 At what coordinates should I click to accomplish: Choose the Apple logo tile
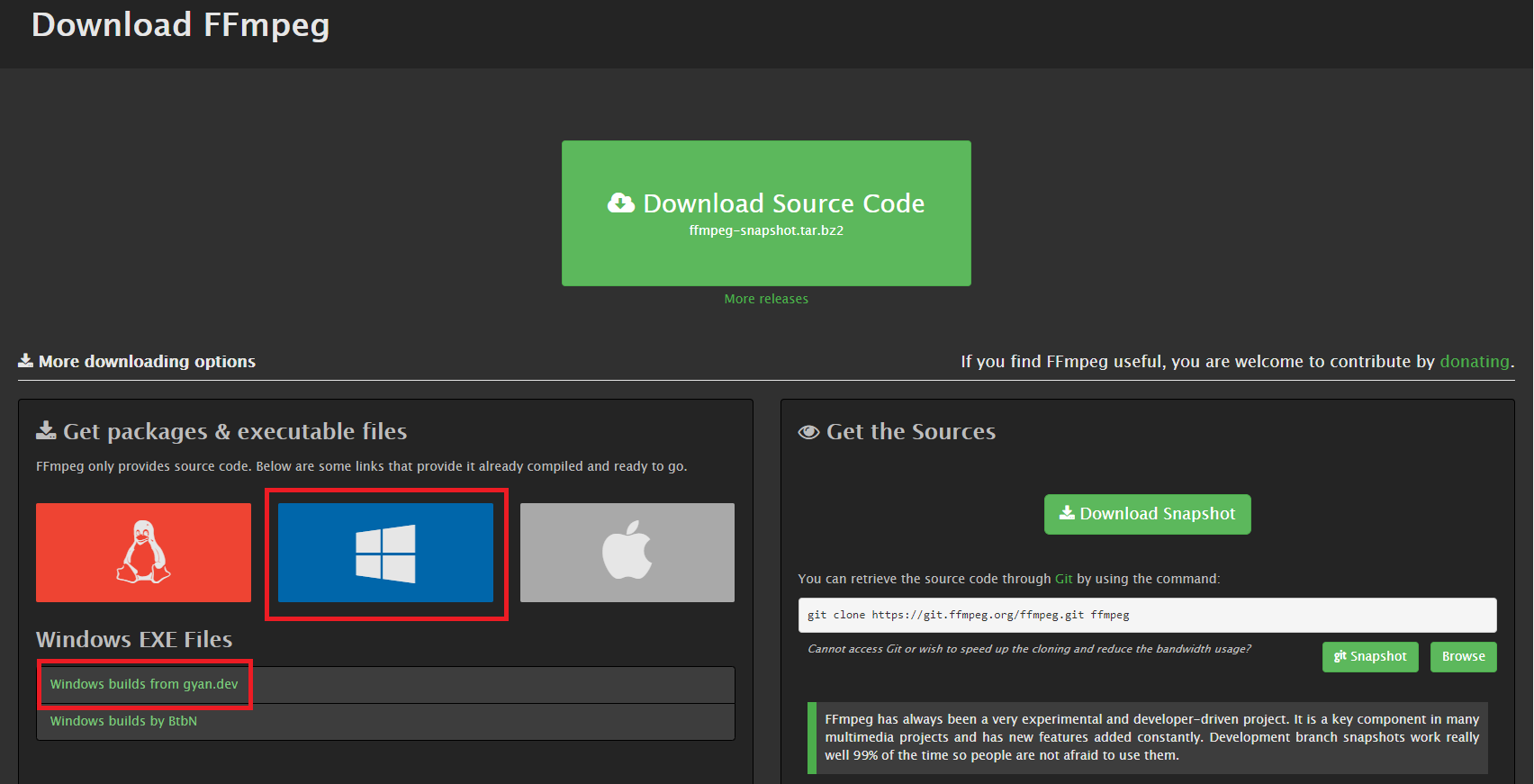[627, 552]
